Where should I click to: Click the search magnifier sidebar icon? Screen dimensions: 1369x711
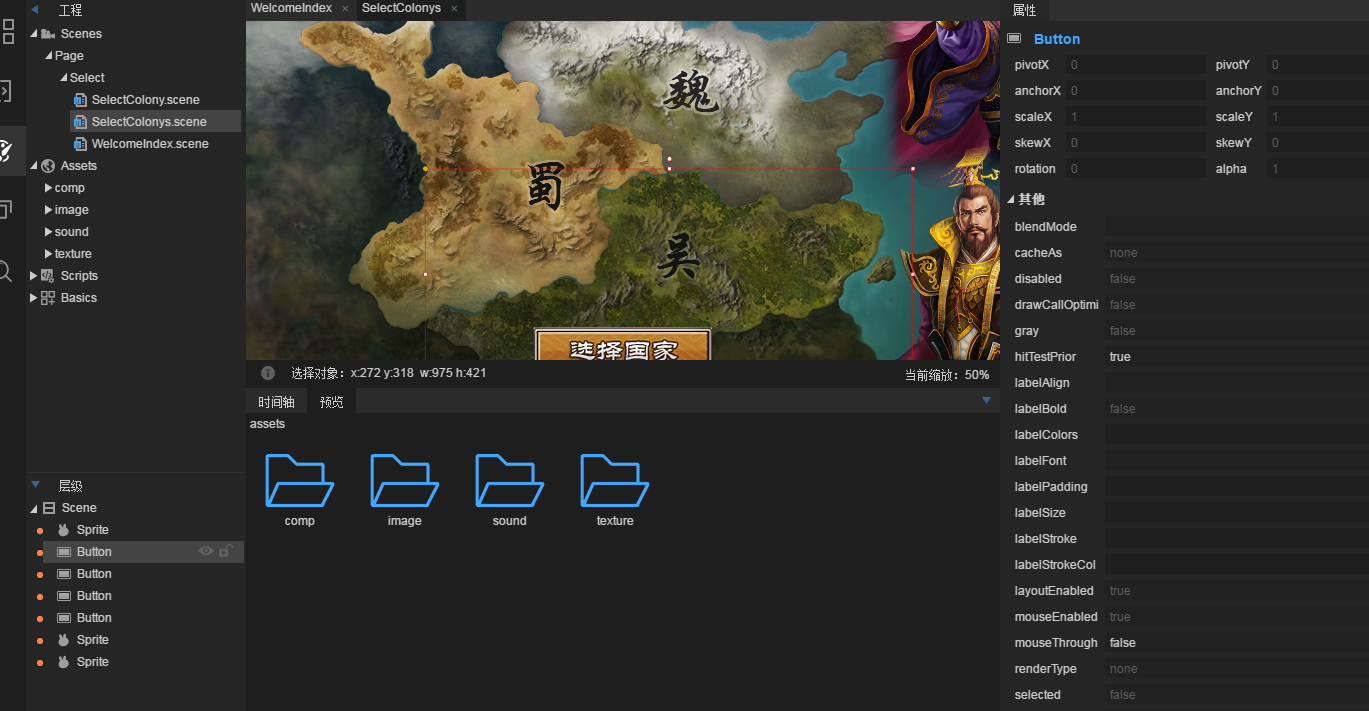point(5,271)
